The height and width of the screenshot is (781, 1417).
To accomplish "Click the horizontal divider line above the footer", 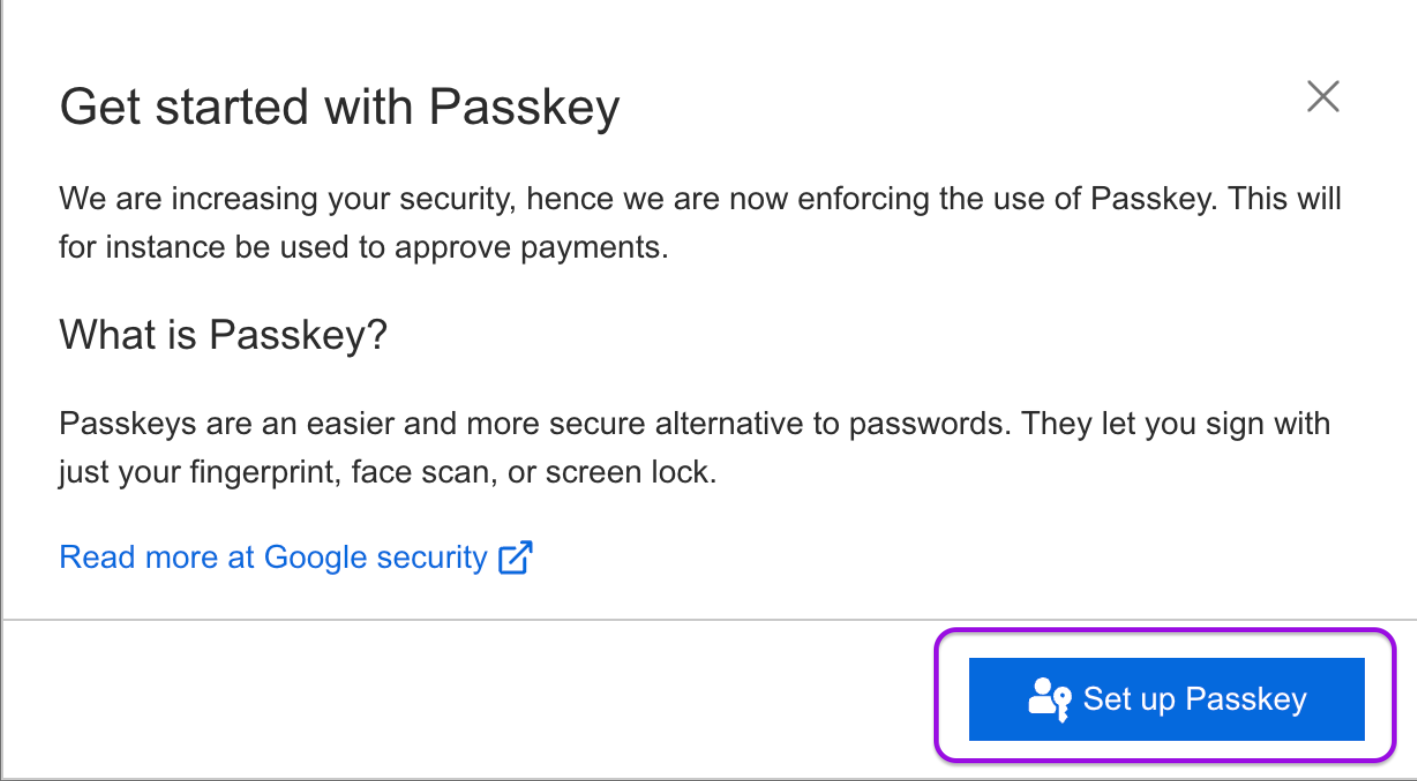I will click(x=709, y=620).
